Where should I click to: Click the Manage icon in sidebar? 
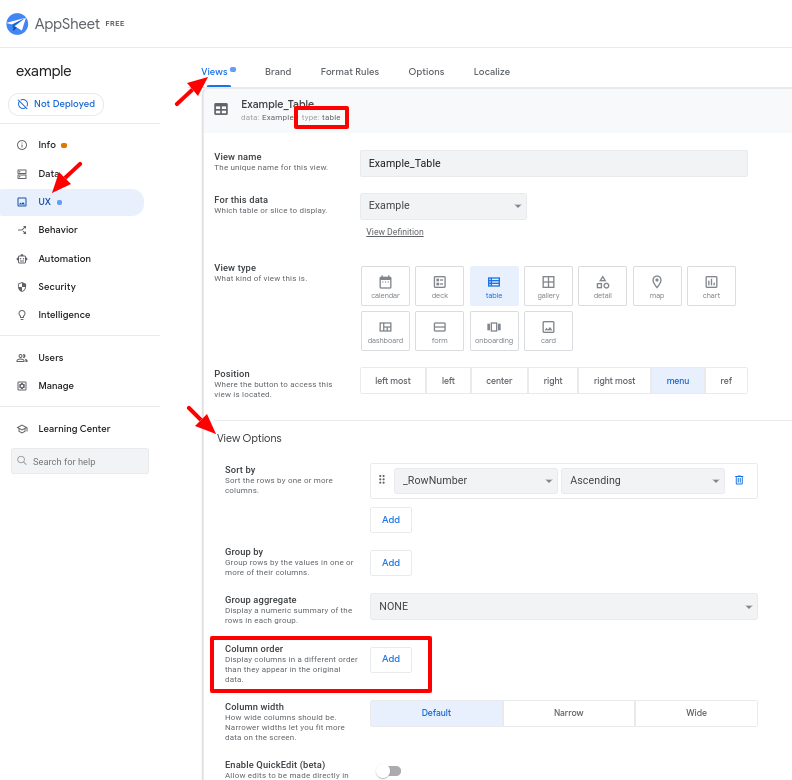22,386
